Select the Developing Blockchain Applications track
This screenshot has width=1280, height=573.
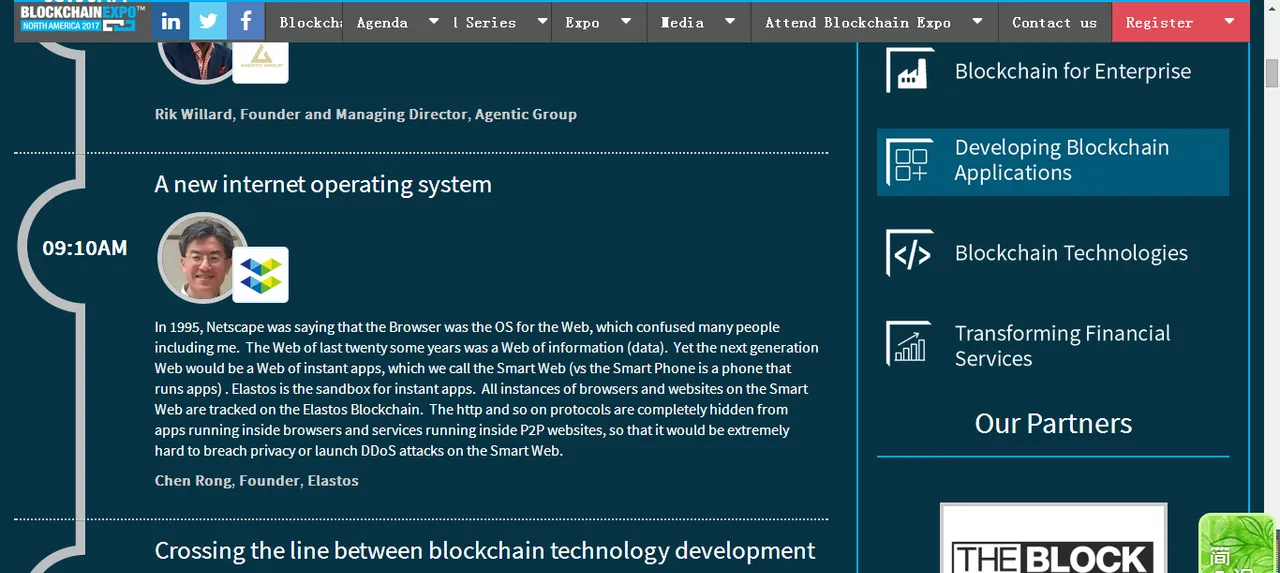pos(1053,162)
